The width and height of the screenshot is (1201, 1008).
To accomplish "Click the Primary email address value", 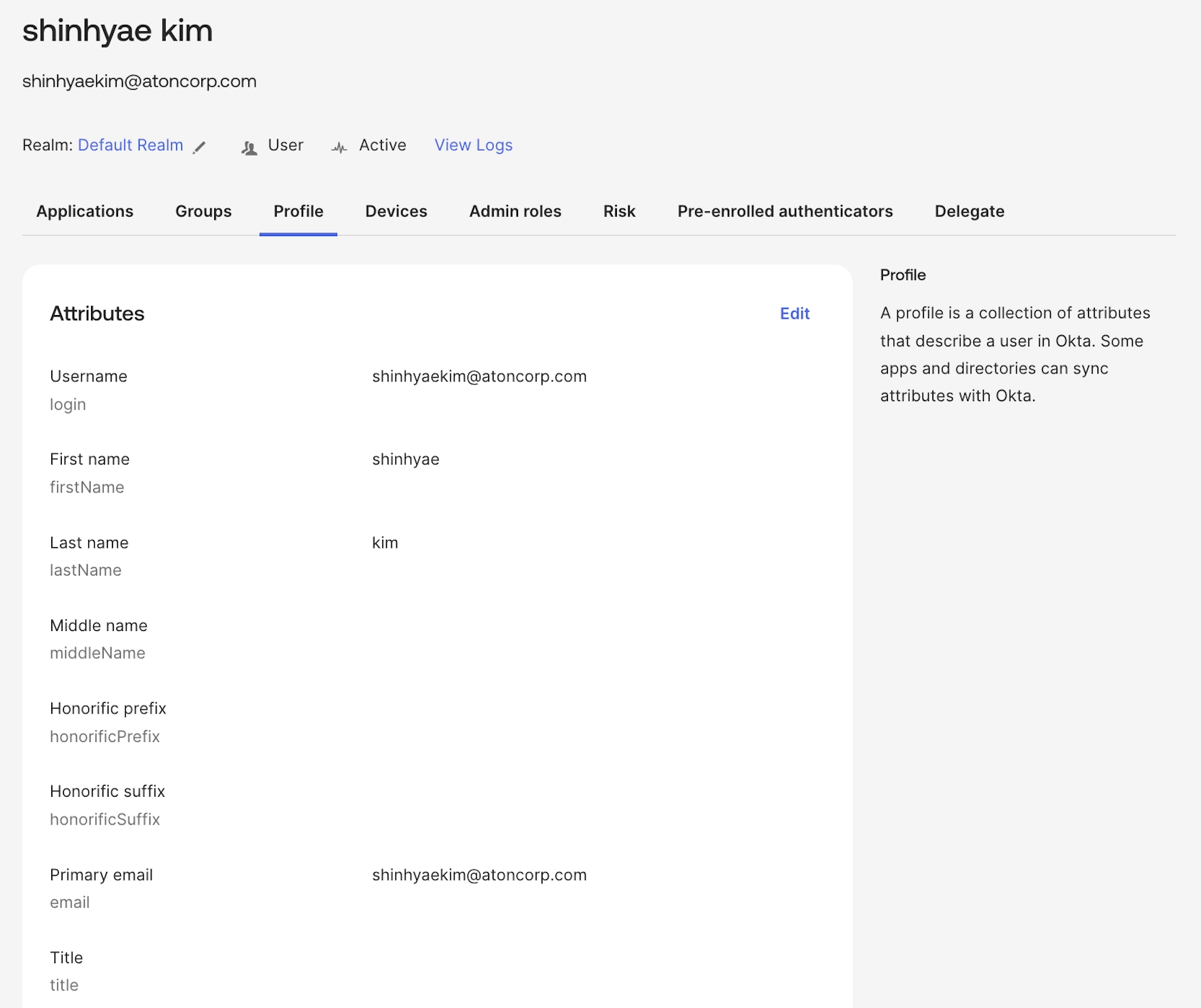I will [x=479, y=875].
